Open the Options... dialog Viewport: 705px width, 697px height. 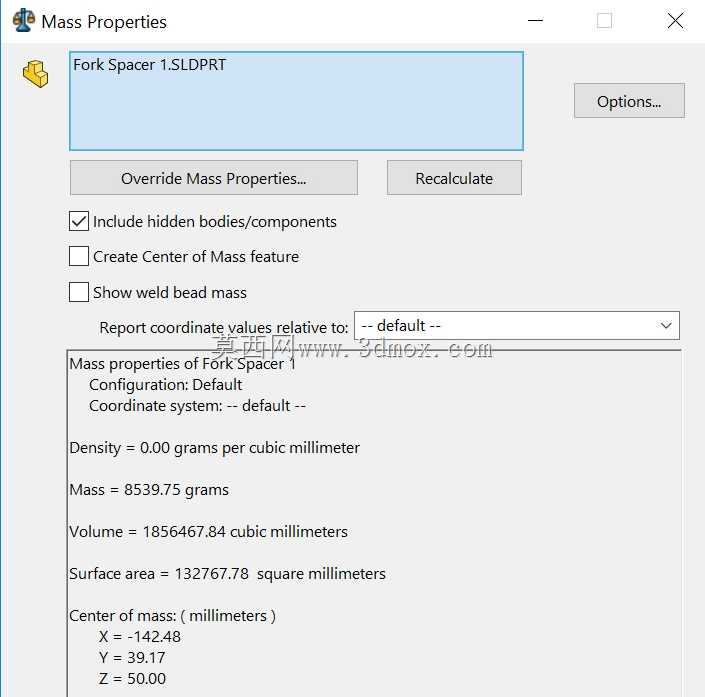[x=629, y=101]
